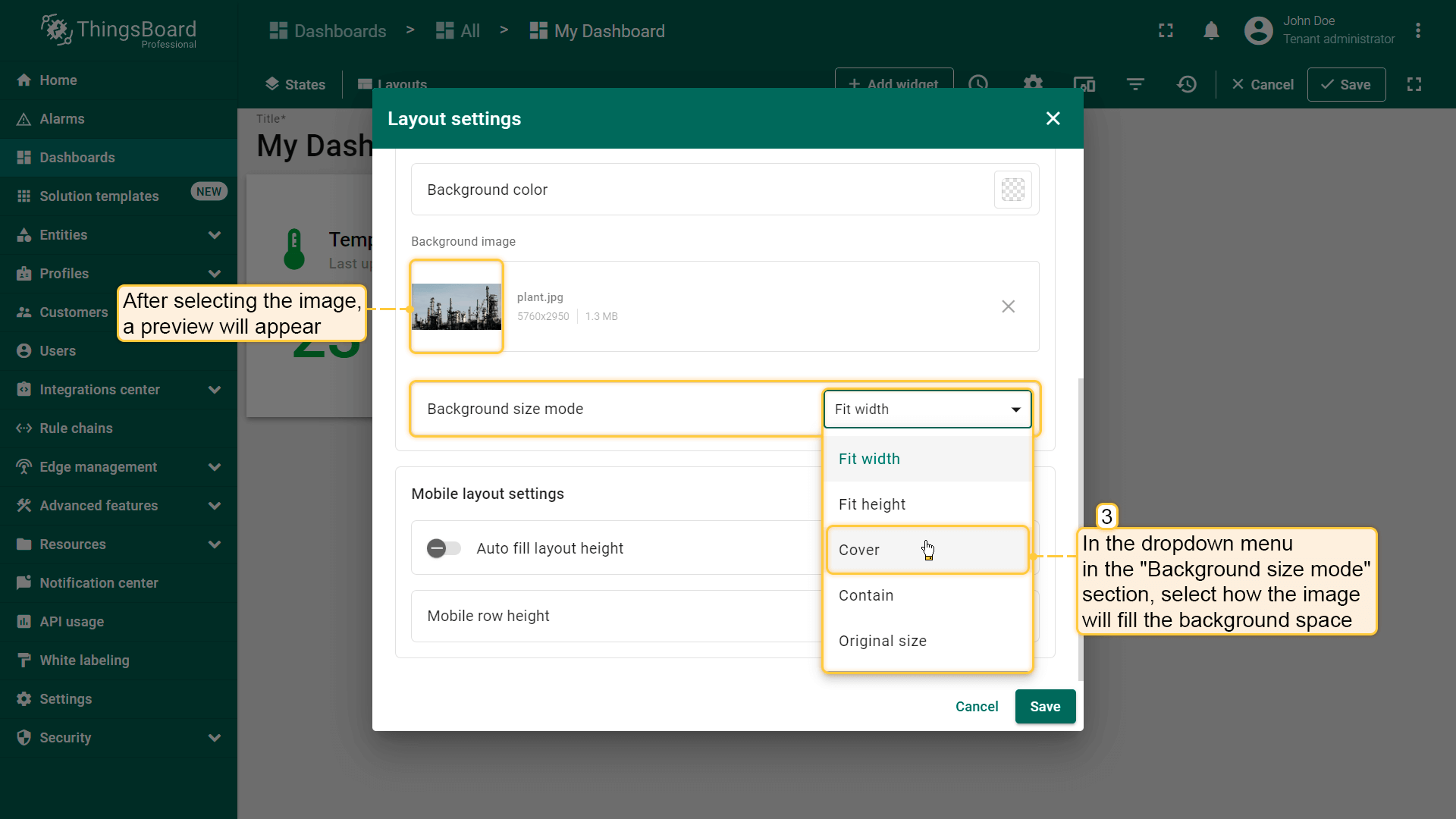
Task: Go to Alarms in the sidebar
Action: [62, 119]
